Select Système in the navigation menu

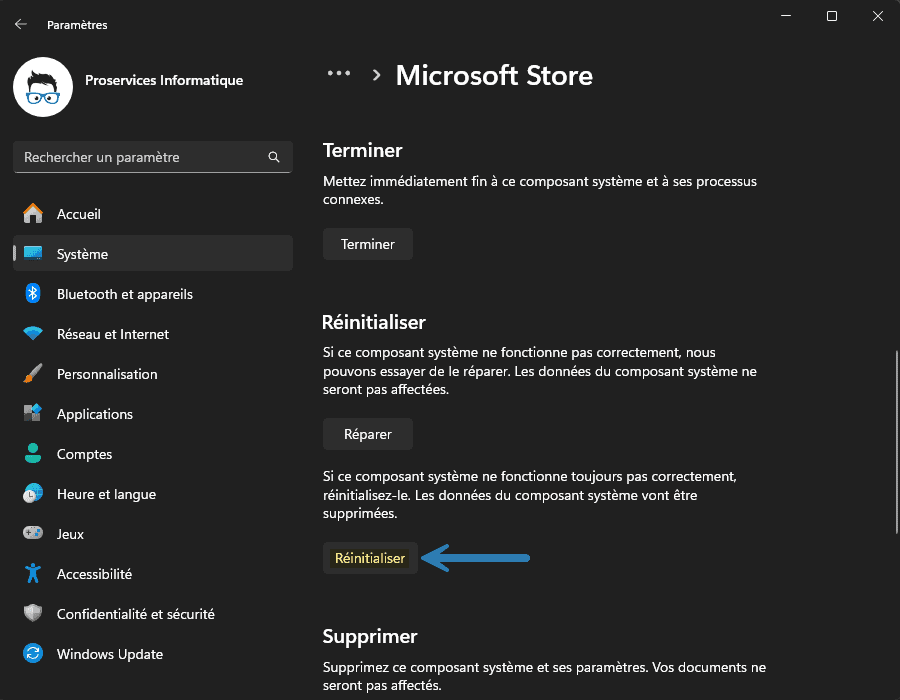coord(82,254)
